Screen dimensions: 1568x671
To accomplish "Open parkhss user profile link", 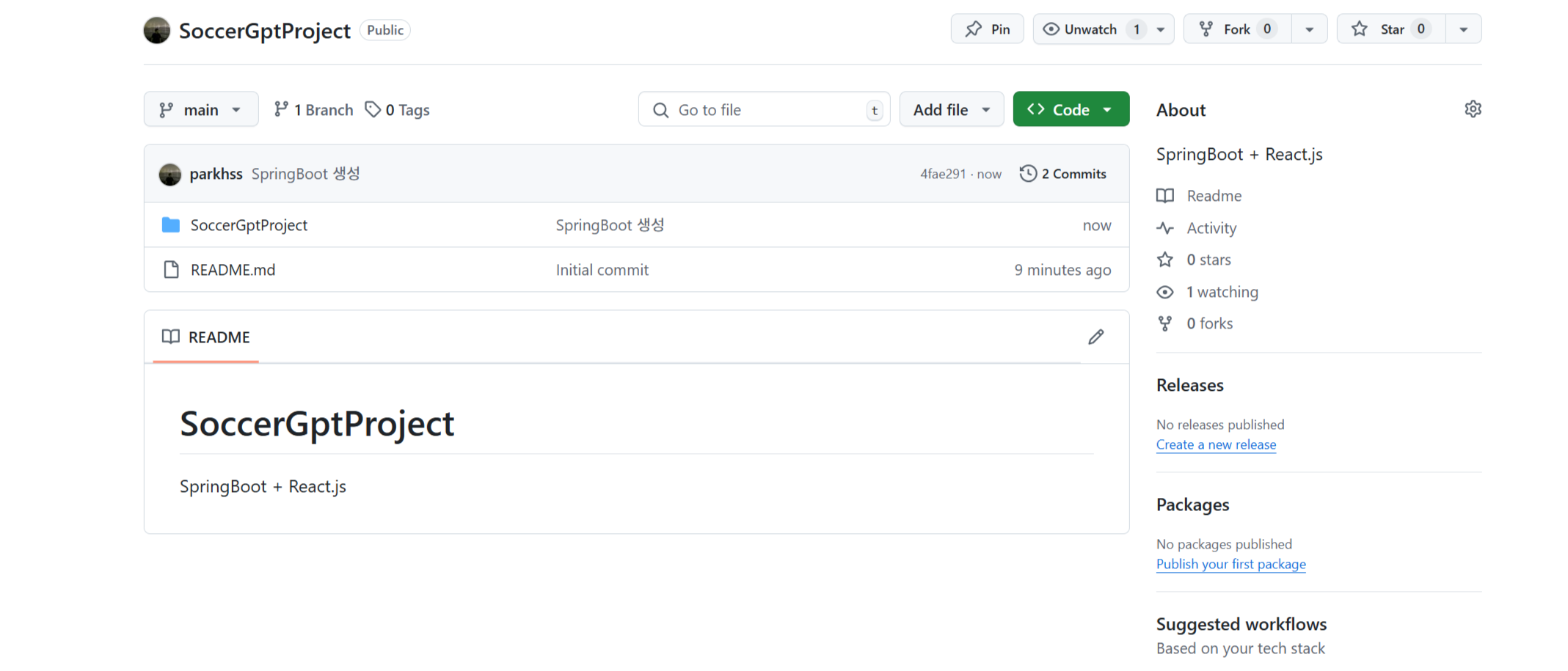I will coord(216,174).
